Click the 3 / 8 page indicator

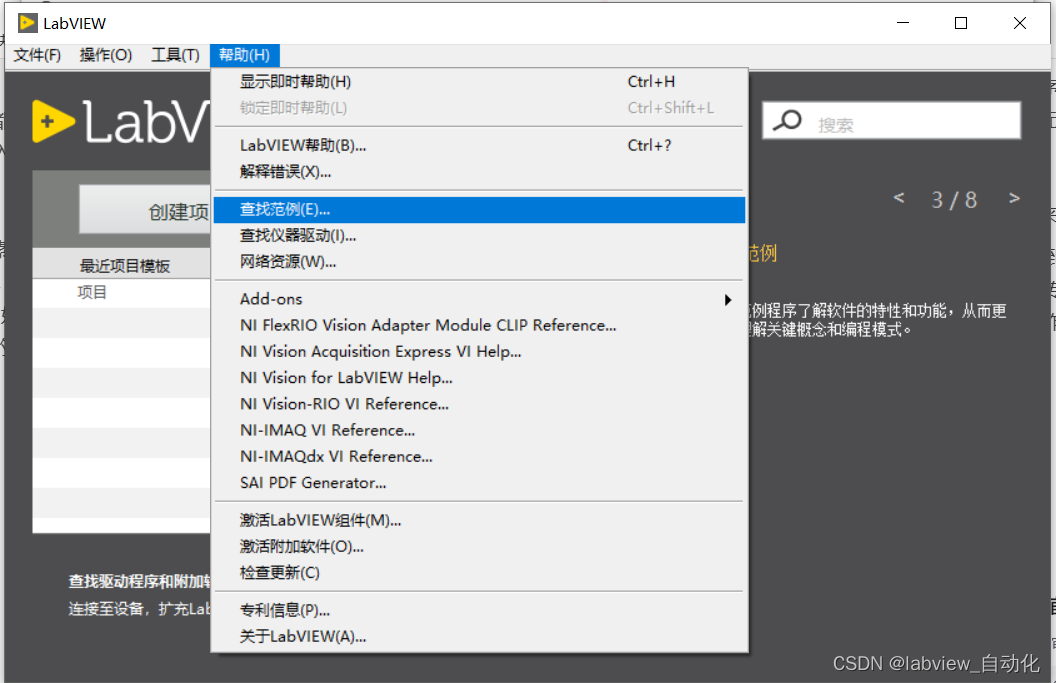coord(954,200)
